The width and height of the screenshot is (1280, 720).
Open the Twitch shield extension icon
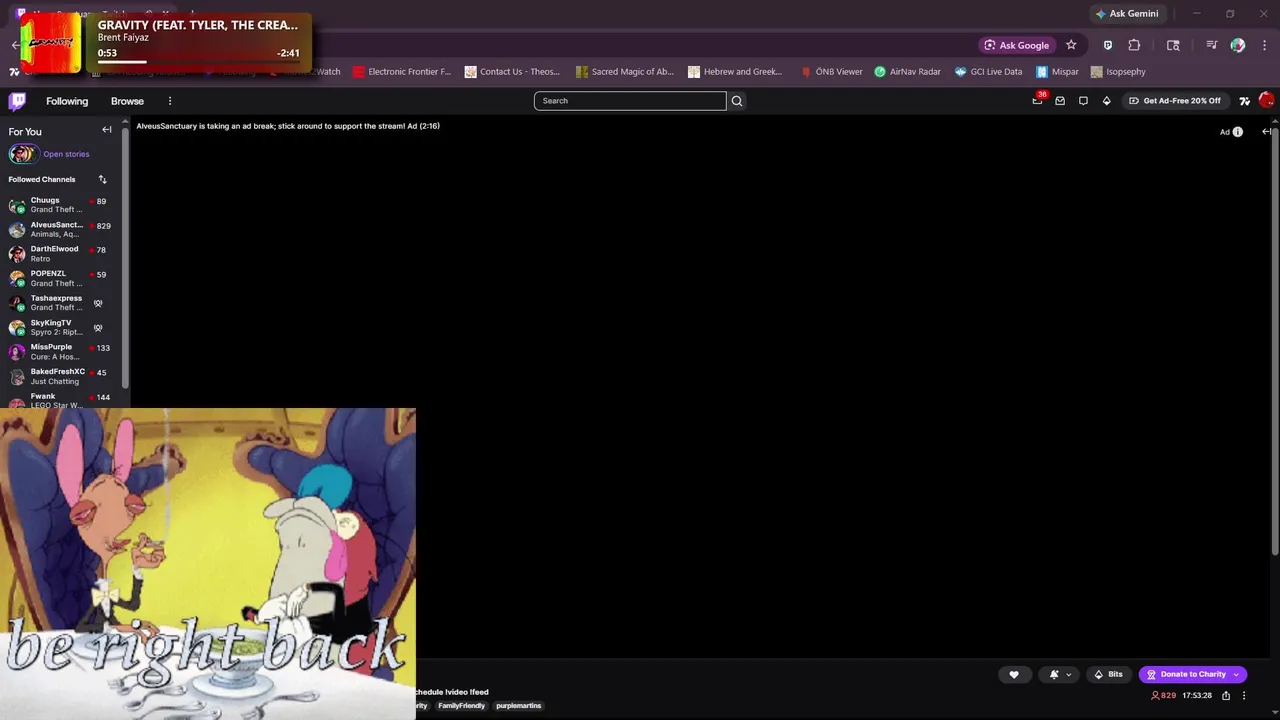click(1107, 45)
